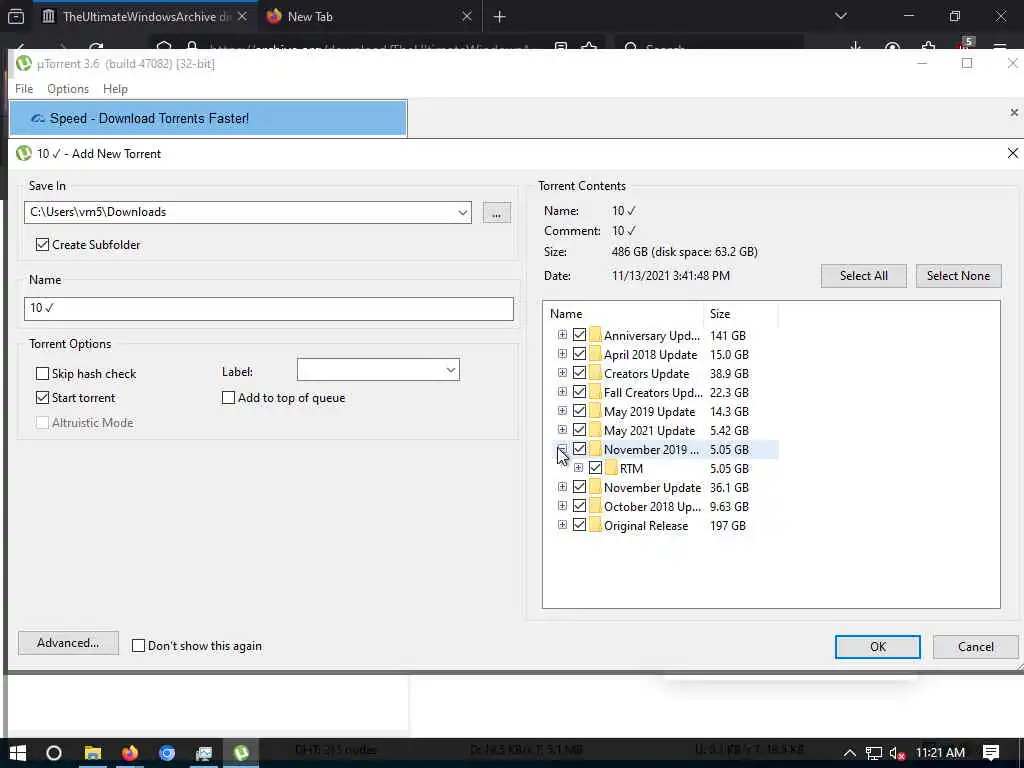Close the New Tab browser tab

point(466,16)
